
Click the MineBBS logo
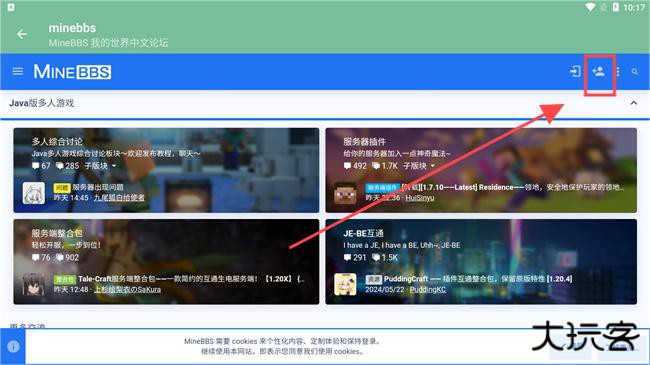pos(72,72)
